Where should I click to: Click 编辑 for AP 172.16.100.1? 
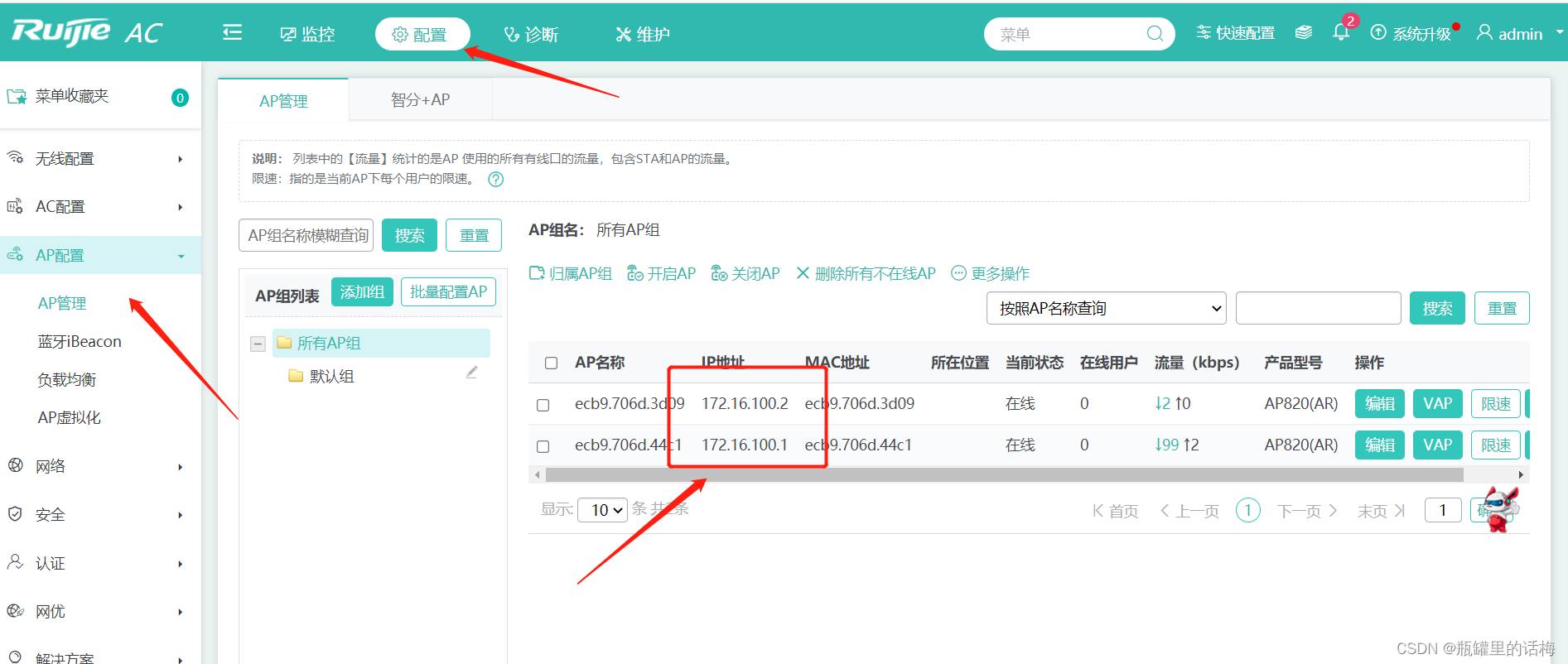[x=1380, y=445]
